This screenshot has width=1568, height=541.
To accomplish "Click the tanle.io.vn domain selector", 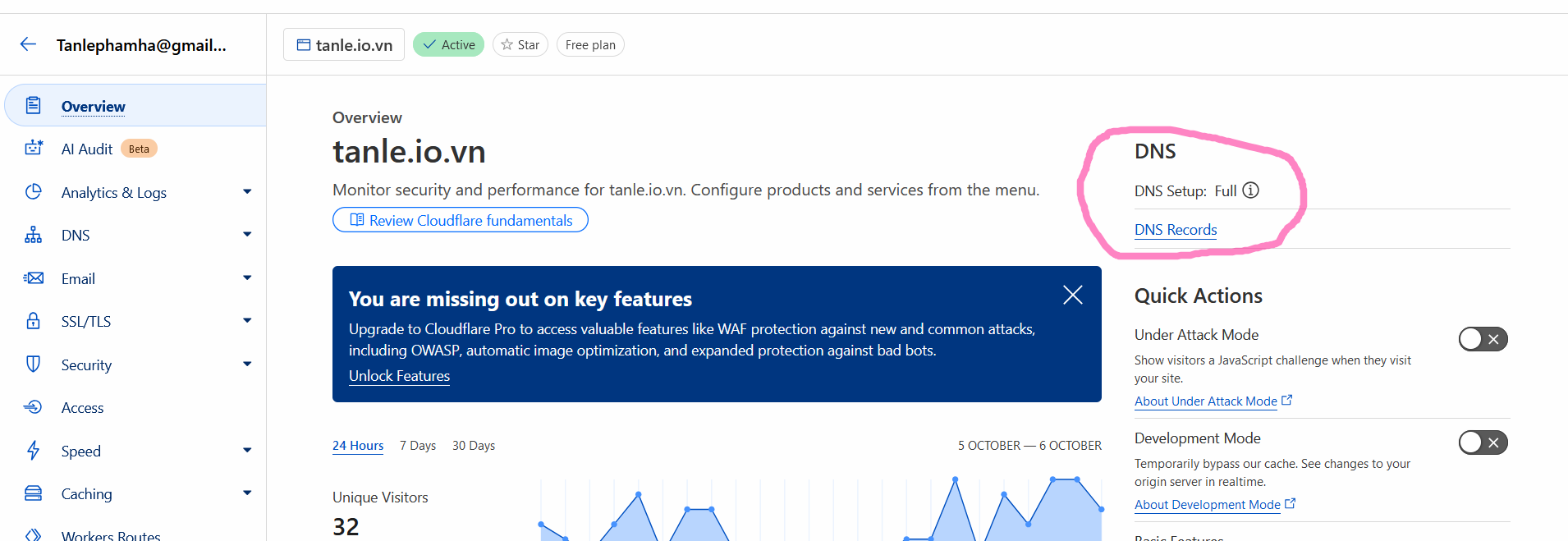I will click(x=344, y=44).
